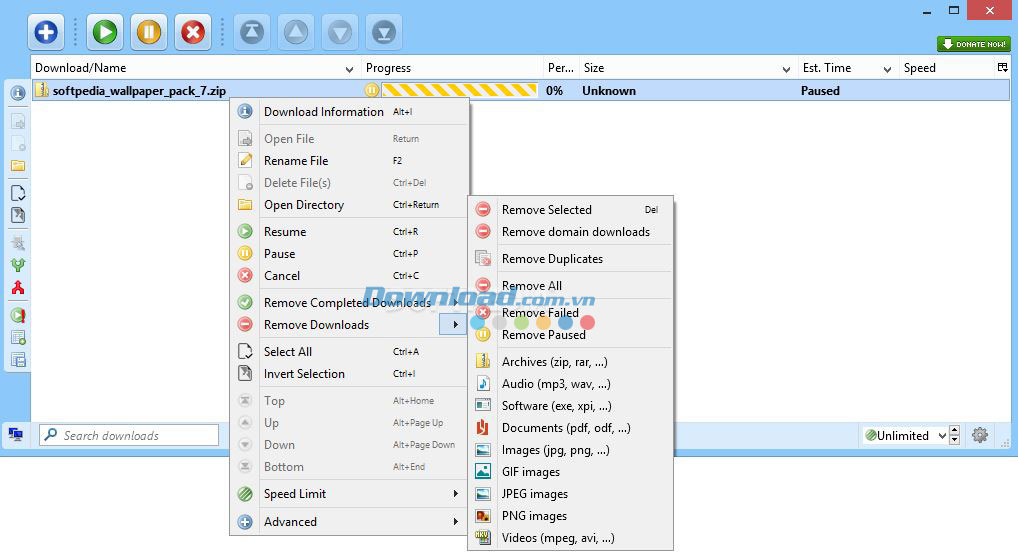Image resolution: width=1018 pixels, height=552 pixels.
Task: Click the yellow Pause toolbar button
Action: click(x=149, y=32)
